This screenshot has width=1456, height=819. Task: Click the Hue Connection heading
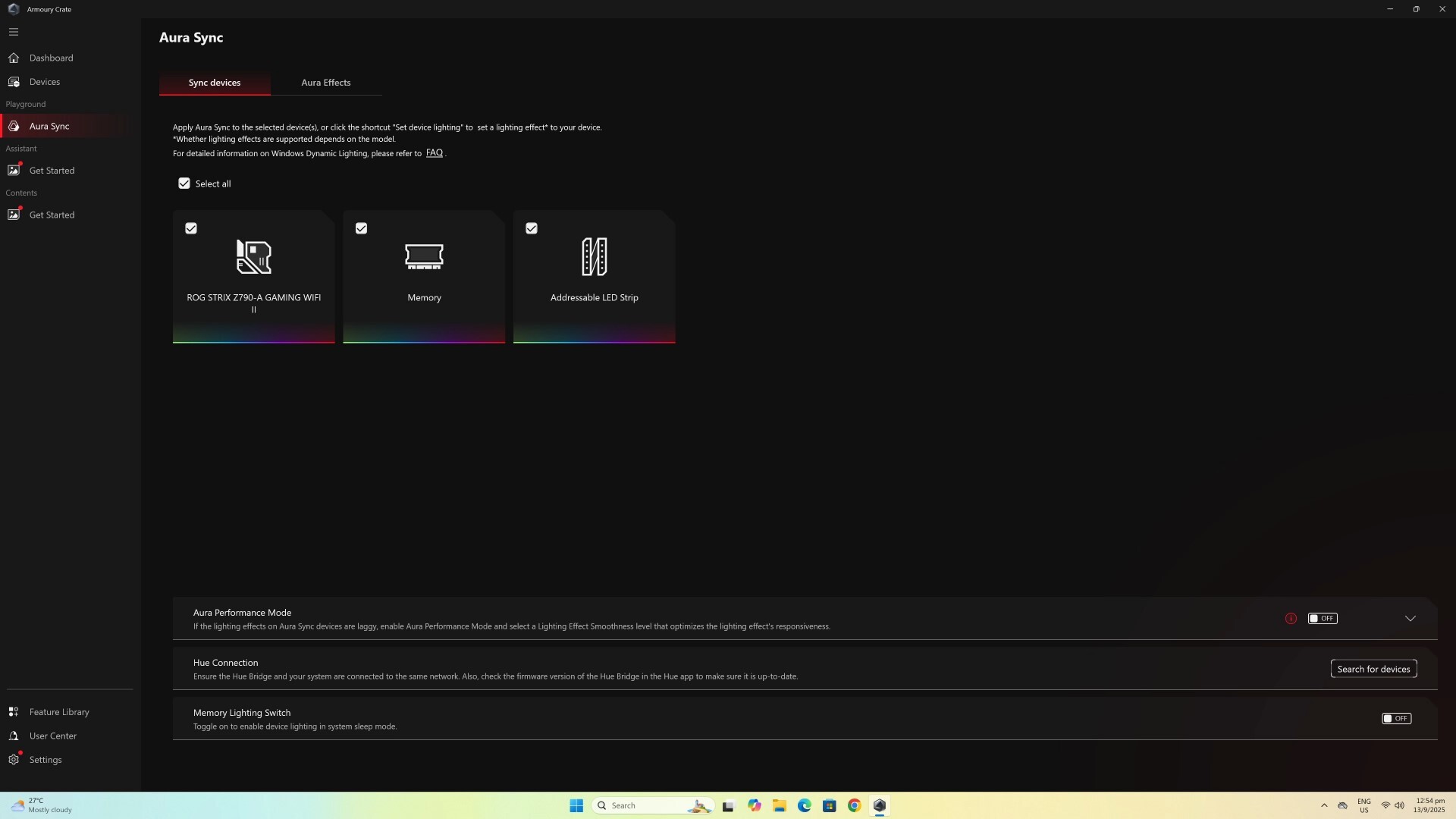[x=225, y=663]
